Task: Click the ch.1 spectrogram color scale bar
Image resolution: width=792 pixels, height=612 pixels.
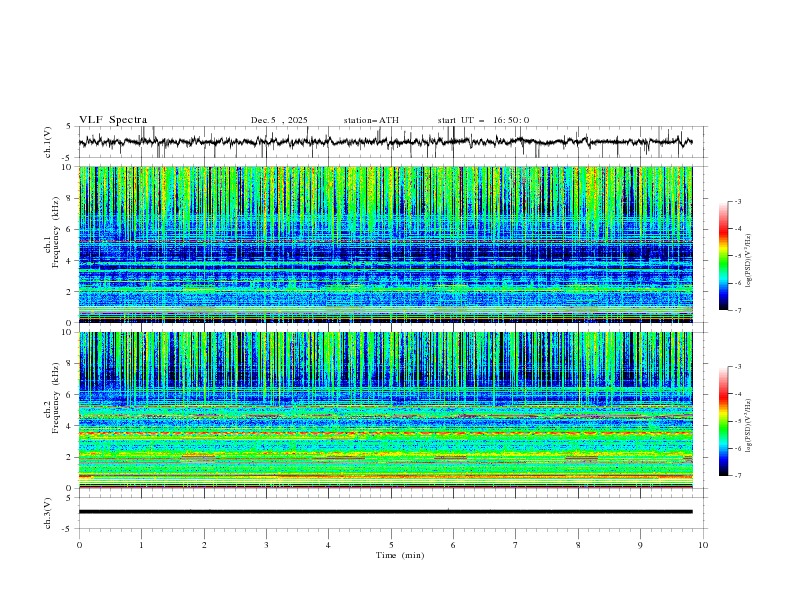Action: 723,256
